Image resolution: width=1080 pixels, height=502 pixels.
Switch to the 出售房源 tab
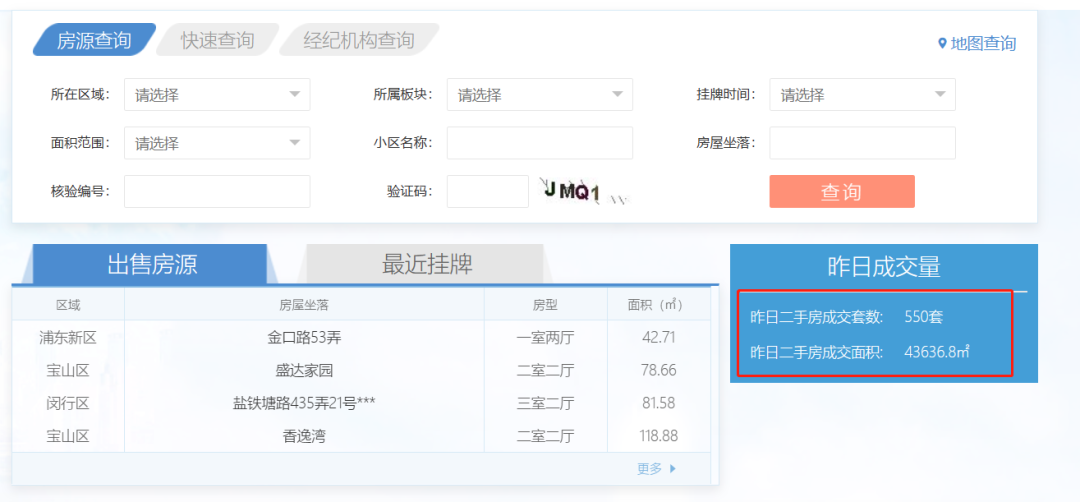pyautogui.click(x=152, y=264)
